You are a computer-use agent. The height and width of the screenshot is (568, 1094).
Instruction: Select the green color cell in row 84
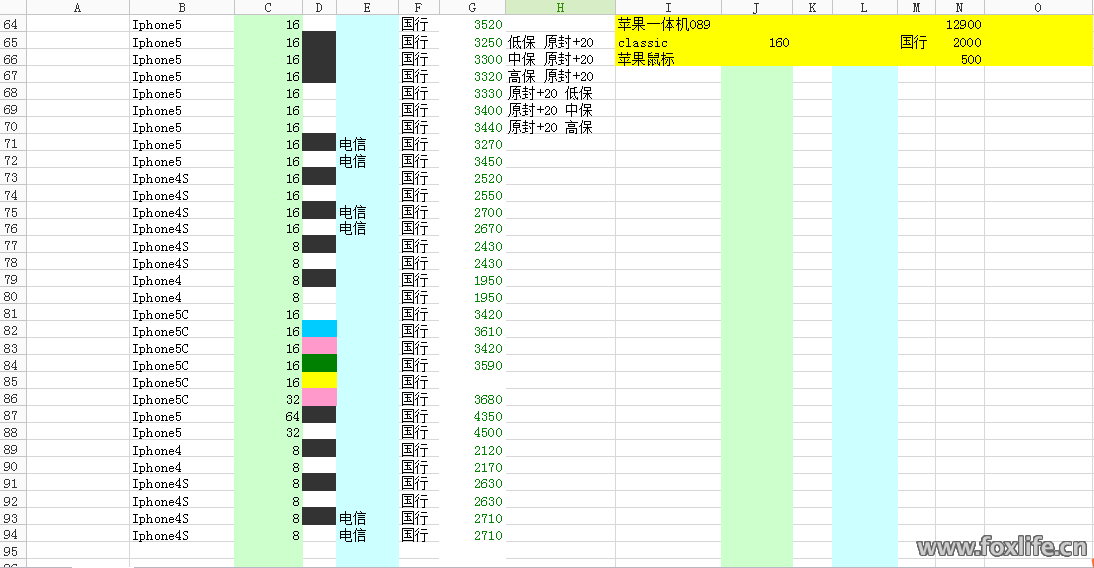[319, 363]
